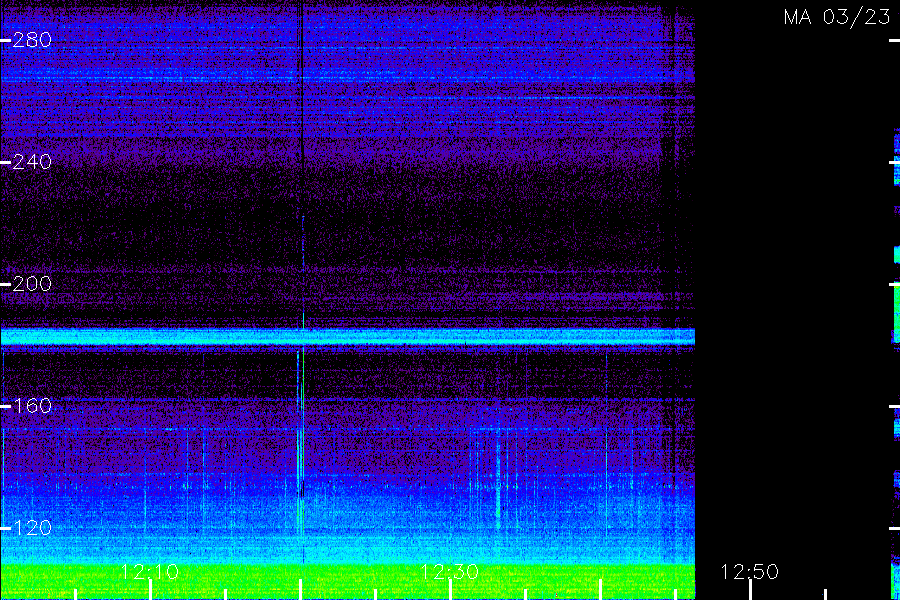Click the 280 frequency axis label
This screenshot has width=900, height=600.
click(32, 40)
